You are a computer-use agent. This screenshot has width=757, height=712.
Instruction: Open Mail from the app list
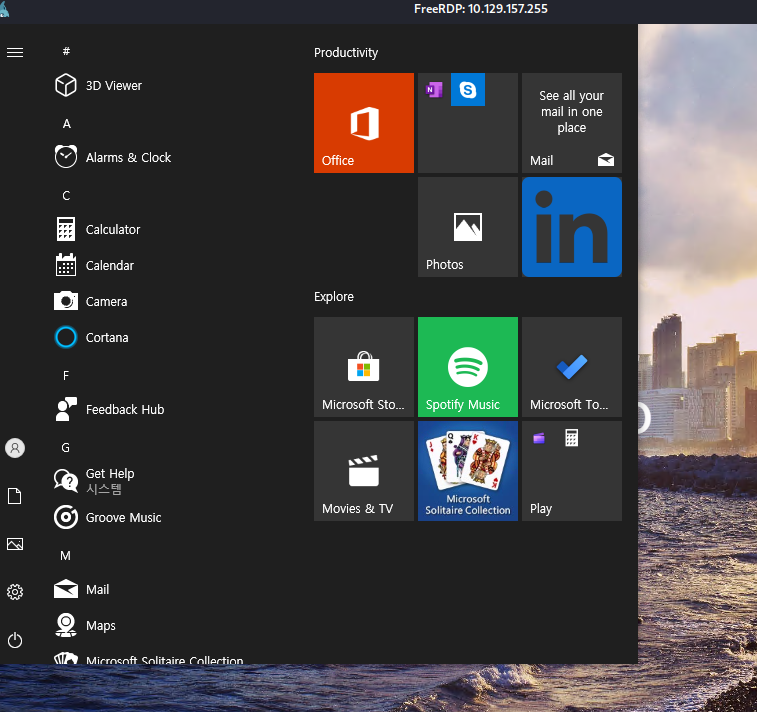click(x=82, y=589)
